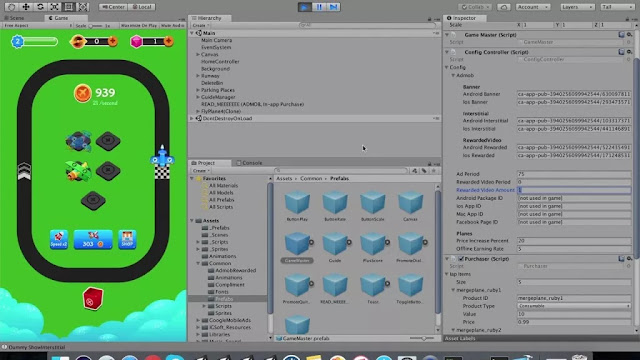
Task: Select All Materials in Favorites
Action: point(223,185)
